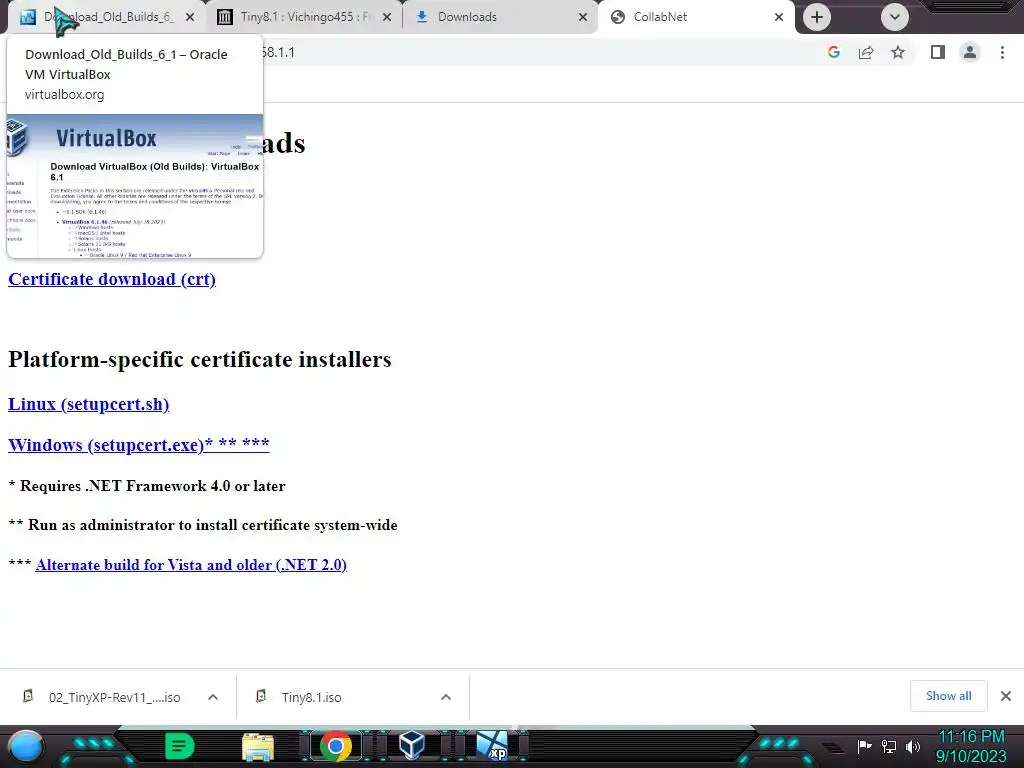Click the VirtualBox tab preview thumbnail
1024x768 pixels.
135,186
